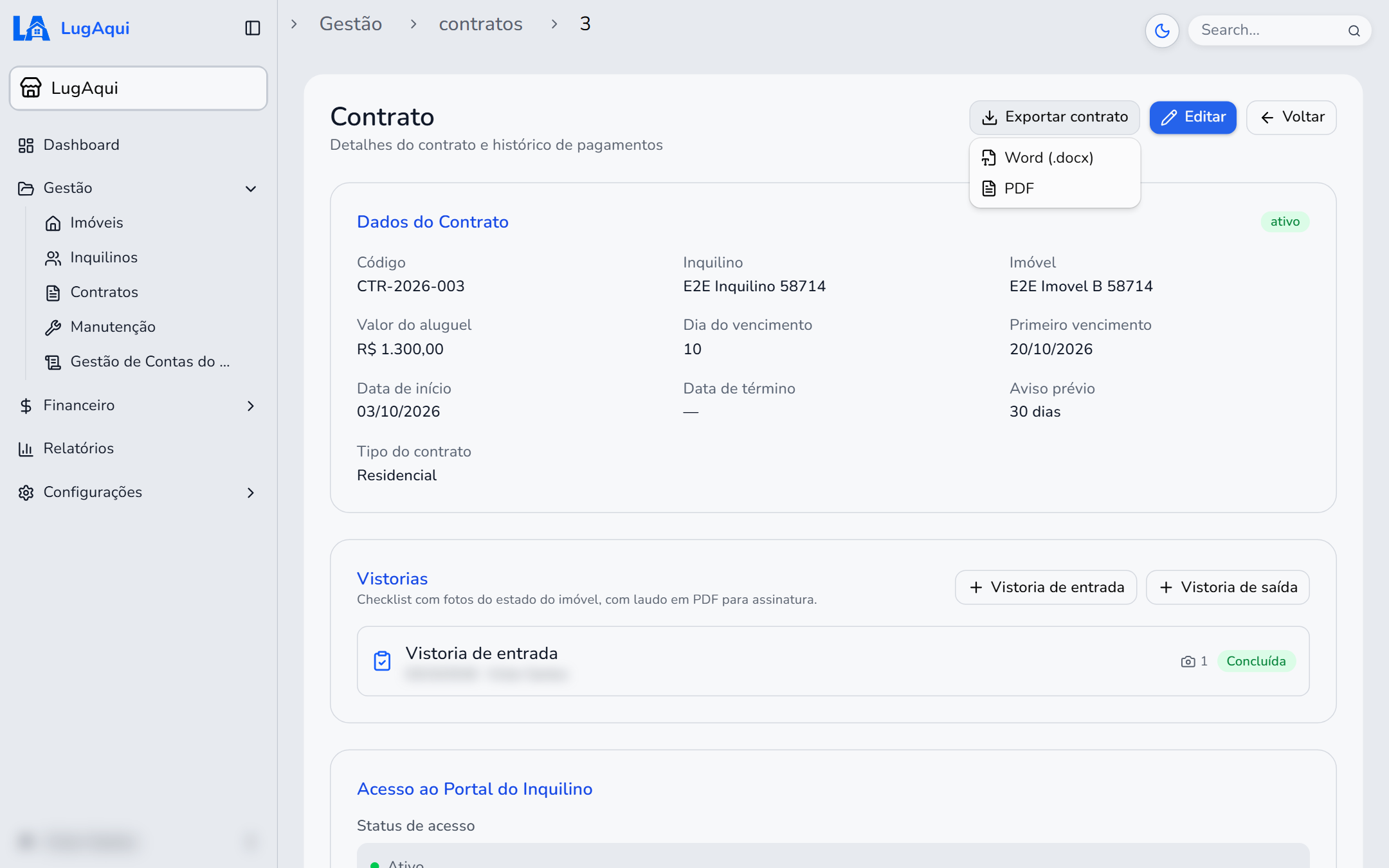Toggle the sidebar collapse icon

253,28
